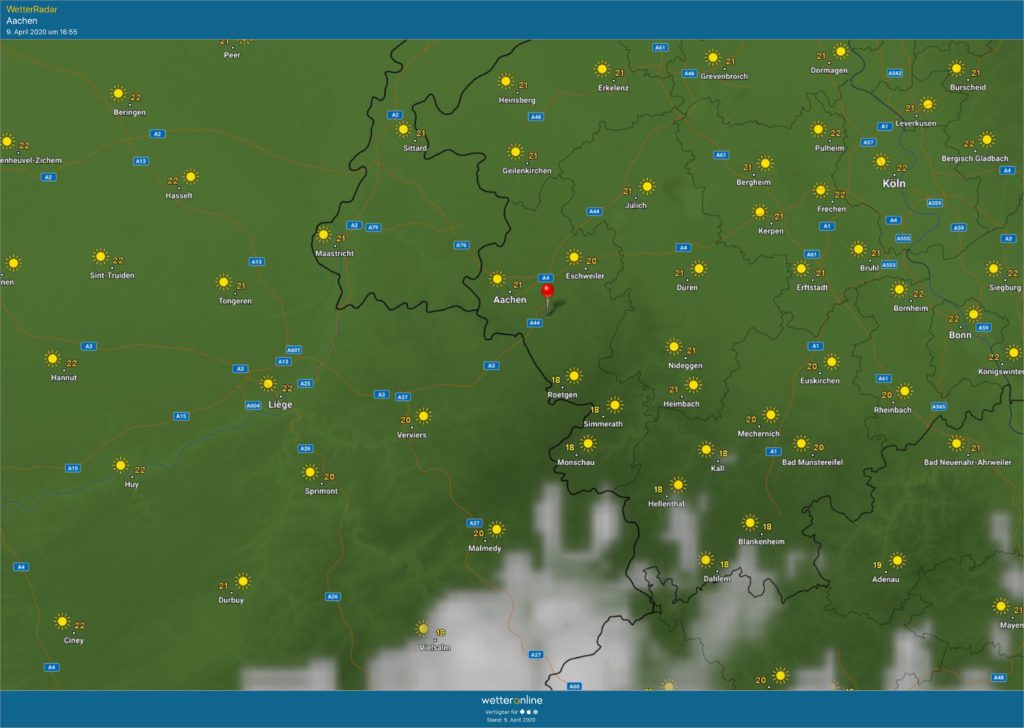Click the sun icon at Tongeren
This screenshot has height=728, width=1024.
click(224, 283)
